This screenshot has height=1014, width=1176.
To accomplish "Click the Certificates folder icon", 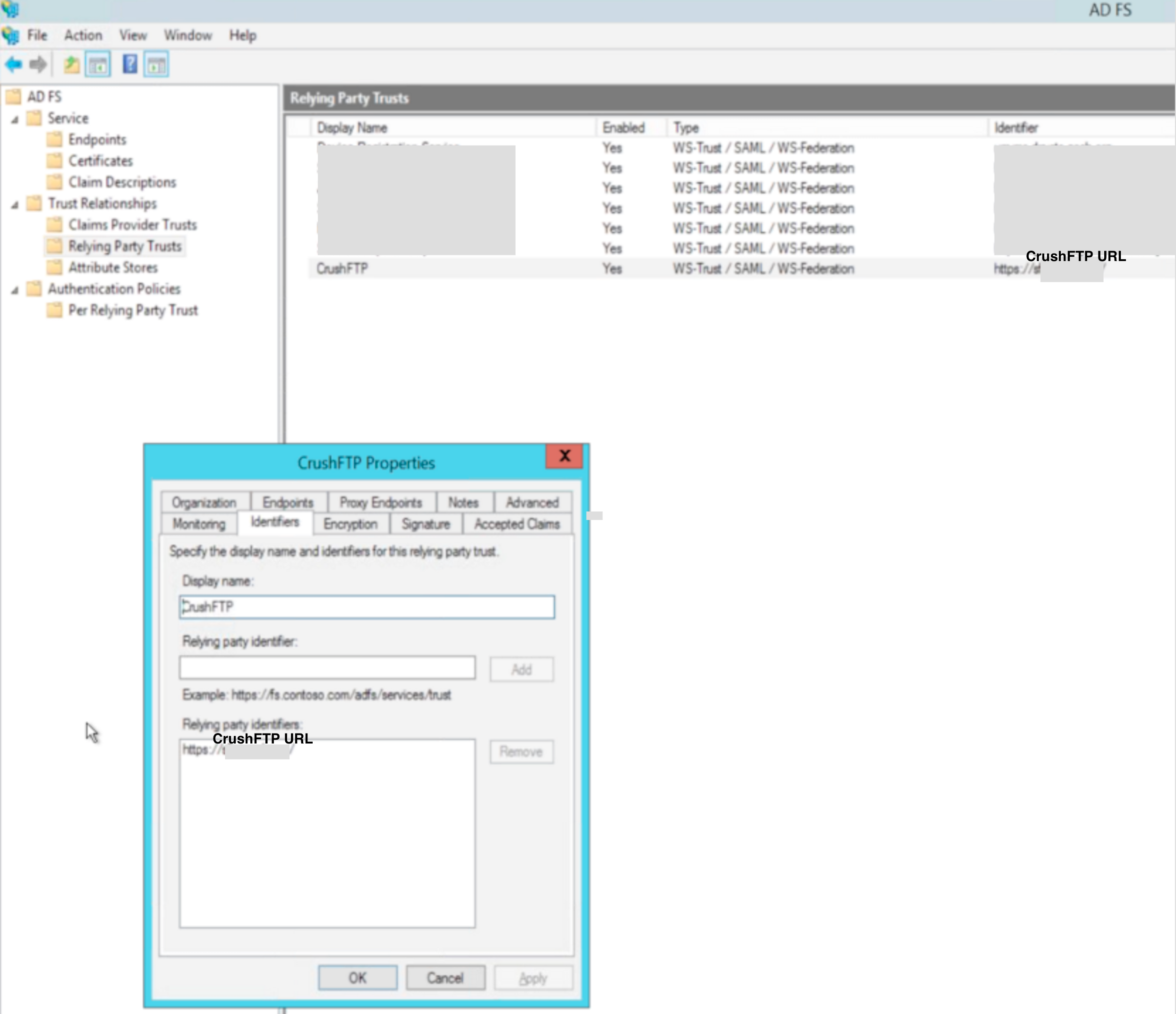I will (55, 161).
